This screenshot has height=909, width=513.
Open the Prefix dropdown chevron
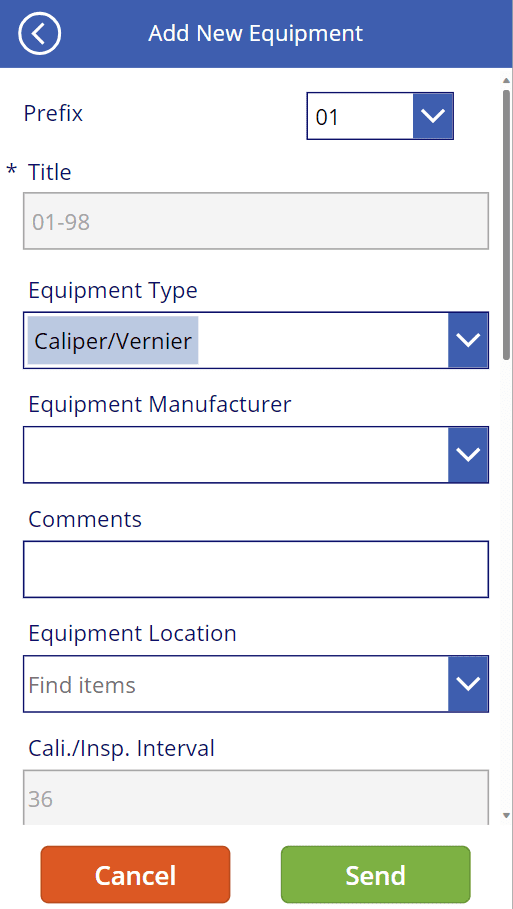point(432,116)
